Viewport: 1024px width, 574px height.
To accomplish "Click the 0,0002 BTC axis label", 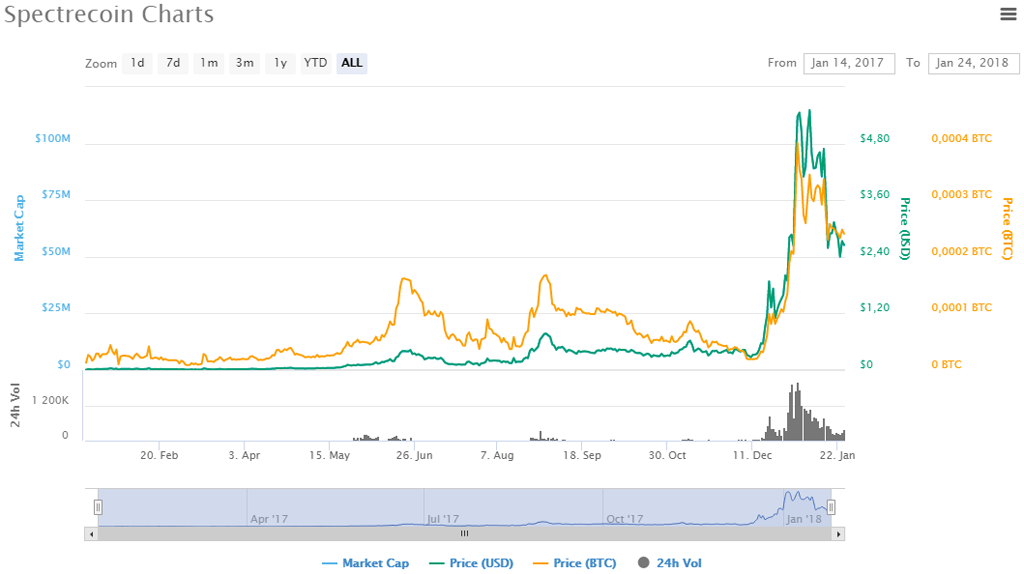I will (961, 251).
